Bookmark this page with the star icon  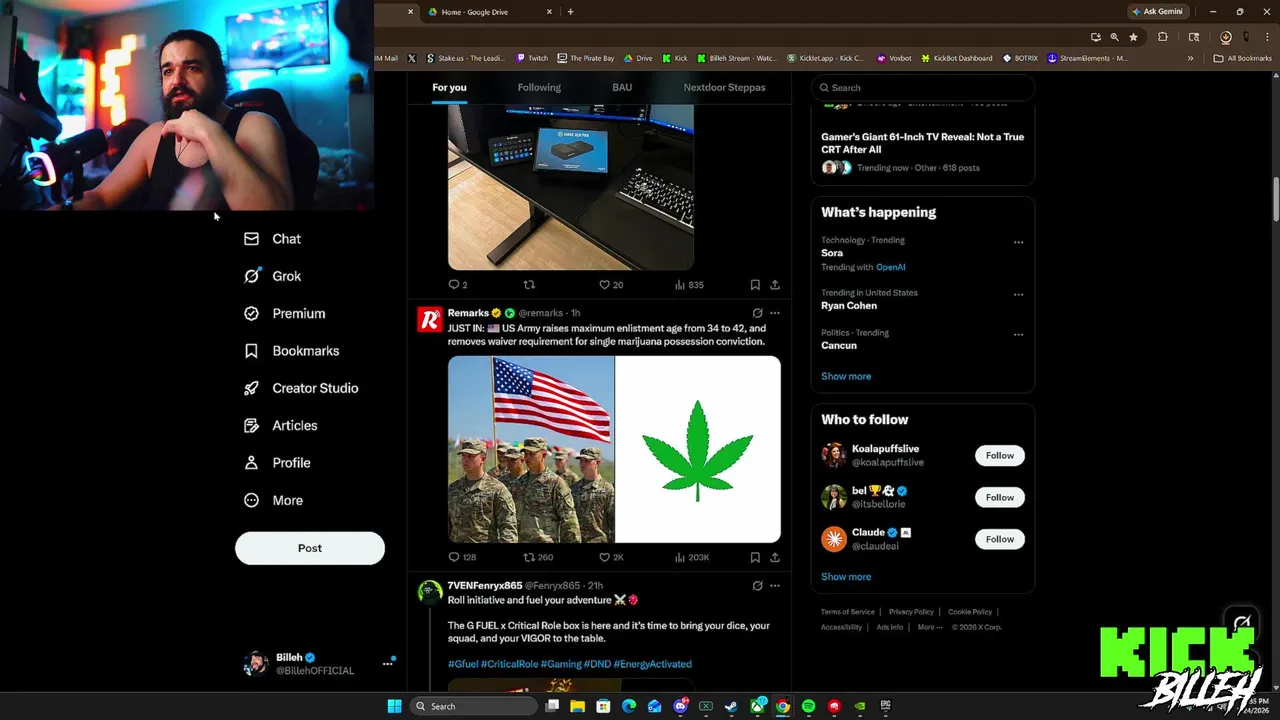coord(1133,37)
